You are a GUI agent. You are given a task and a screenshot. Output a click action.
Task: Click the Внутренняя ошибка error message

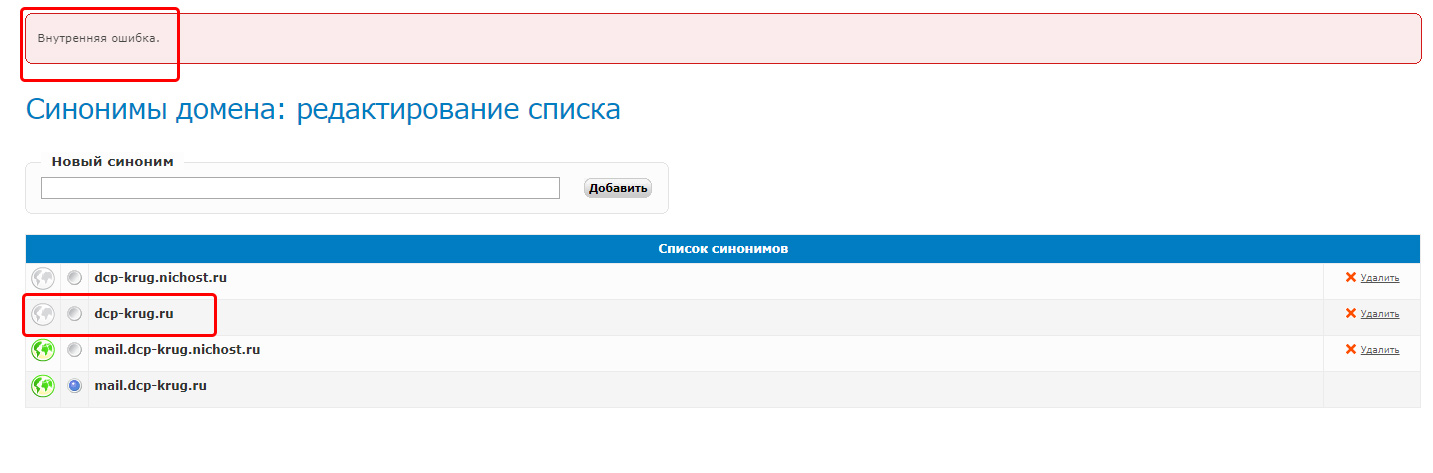pos(98,38)
